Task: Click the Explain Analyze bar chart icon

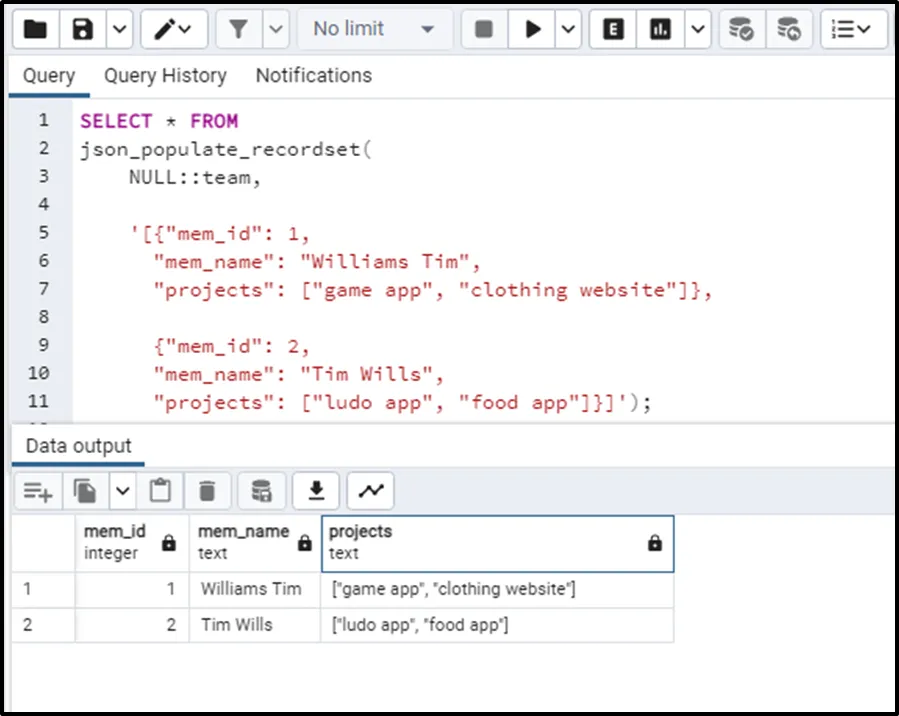Action: (x=660, y=30)
